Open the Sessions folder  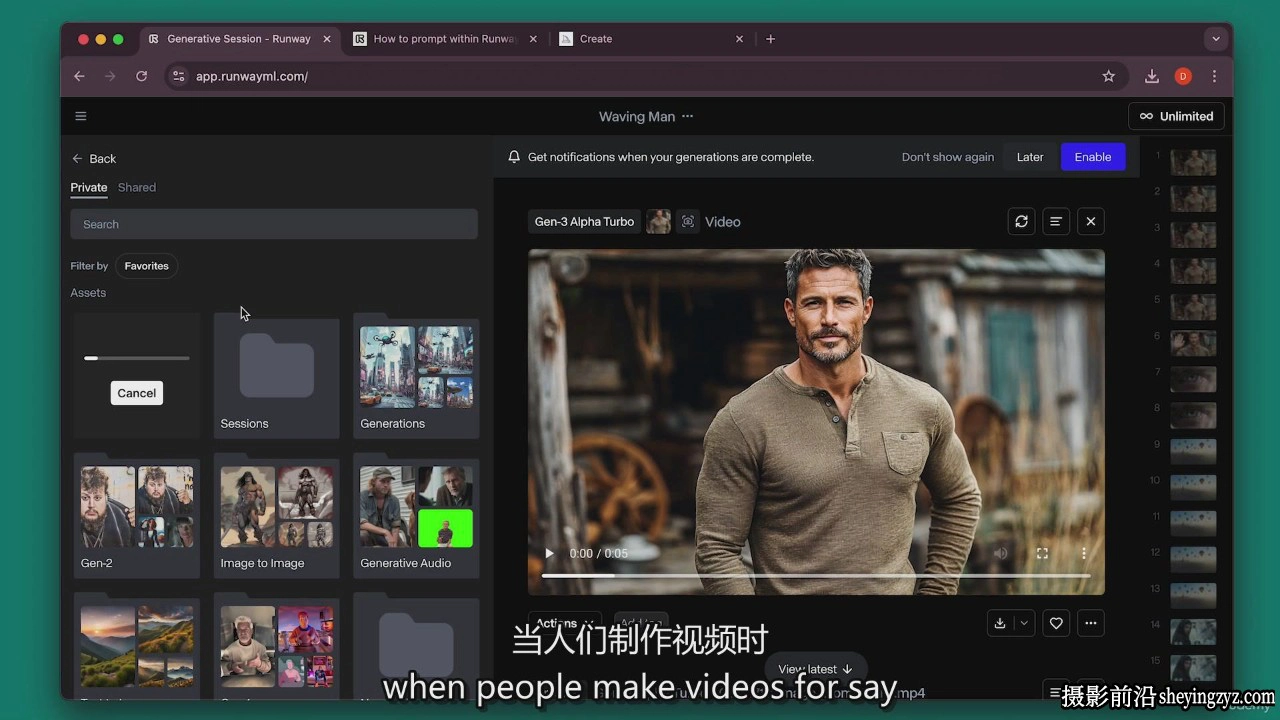click(277, 376)
